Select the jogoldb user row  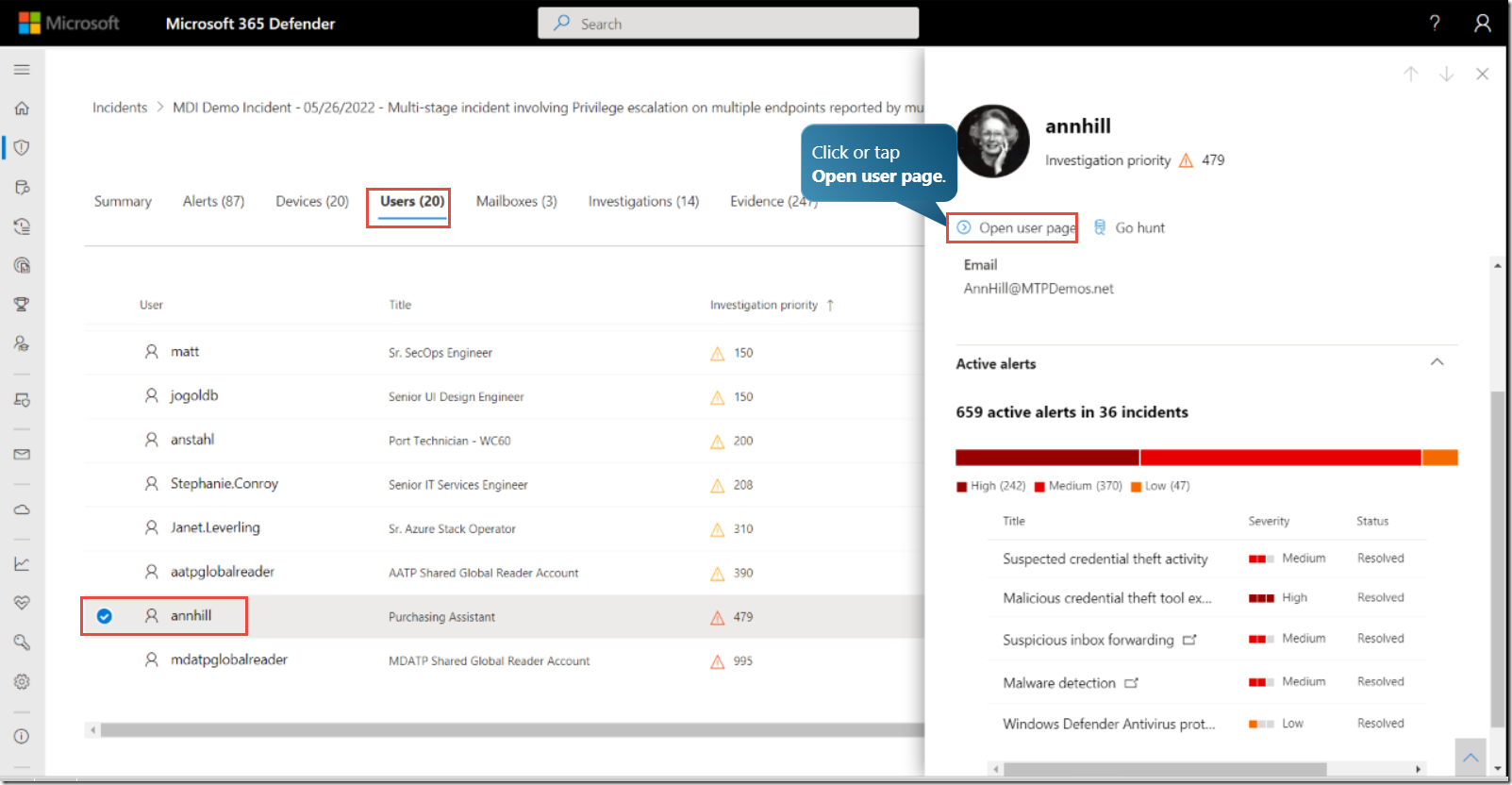pos(505,396)
